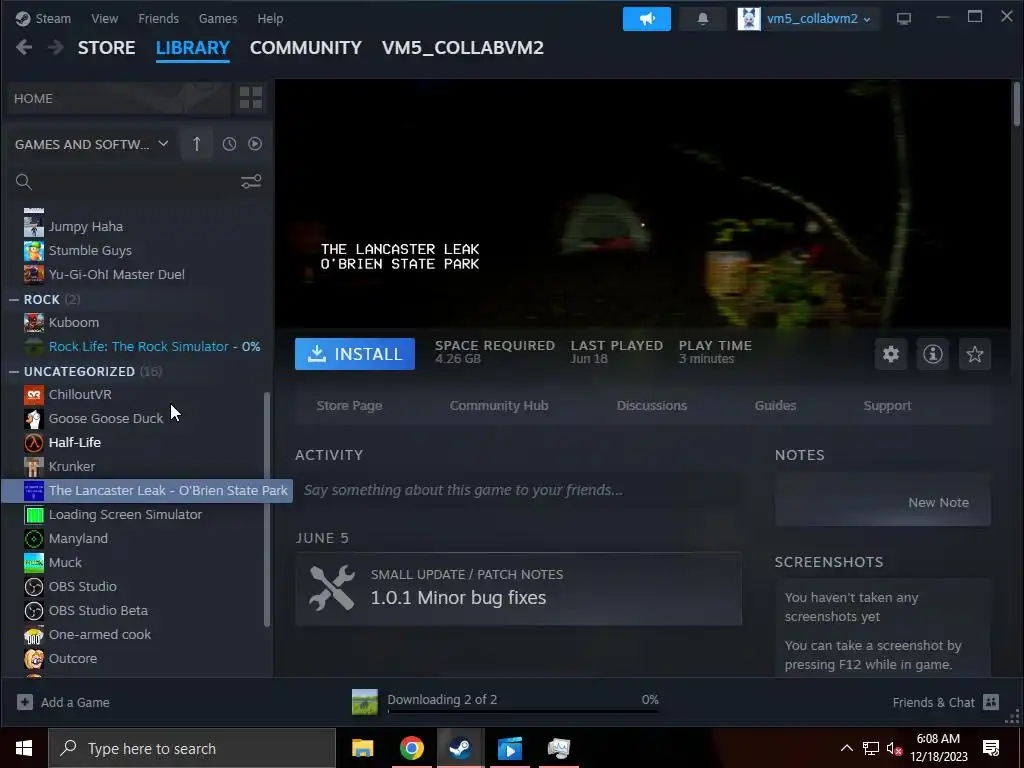1024x768 pixels.
Task: Show game information panel icon
Action: 933,354
